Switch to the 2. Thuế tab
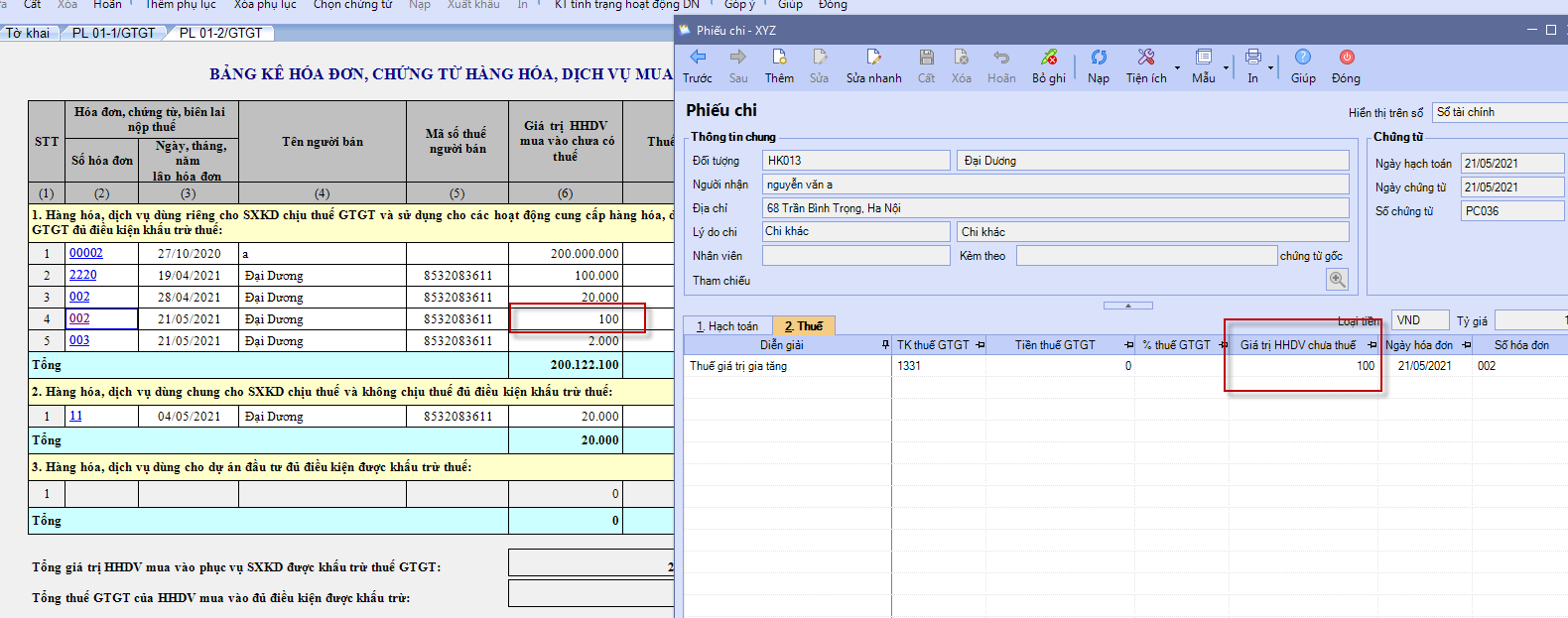This screenshot has height=618, width=1568. click(804, 325)
